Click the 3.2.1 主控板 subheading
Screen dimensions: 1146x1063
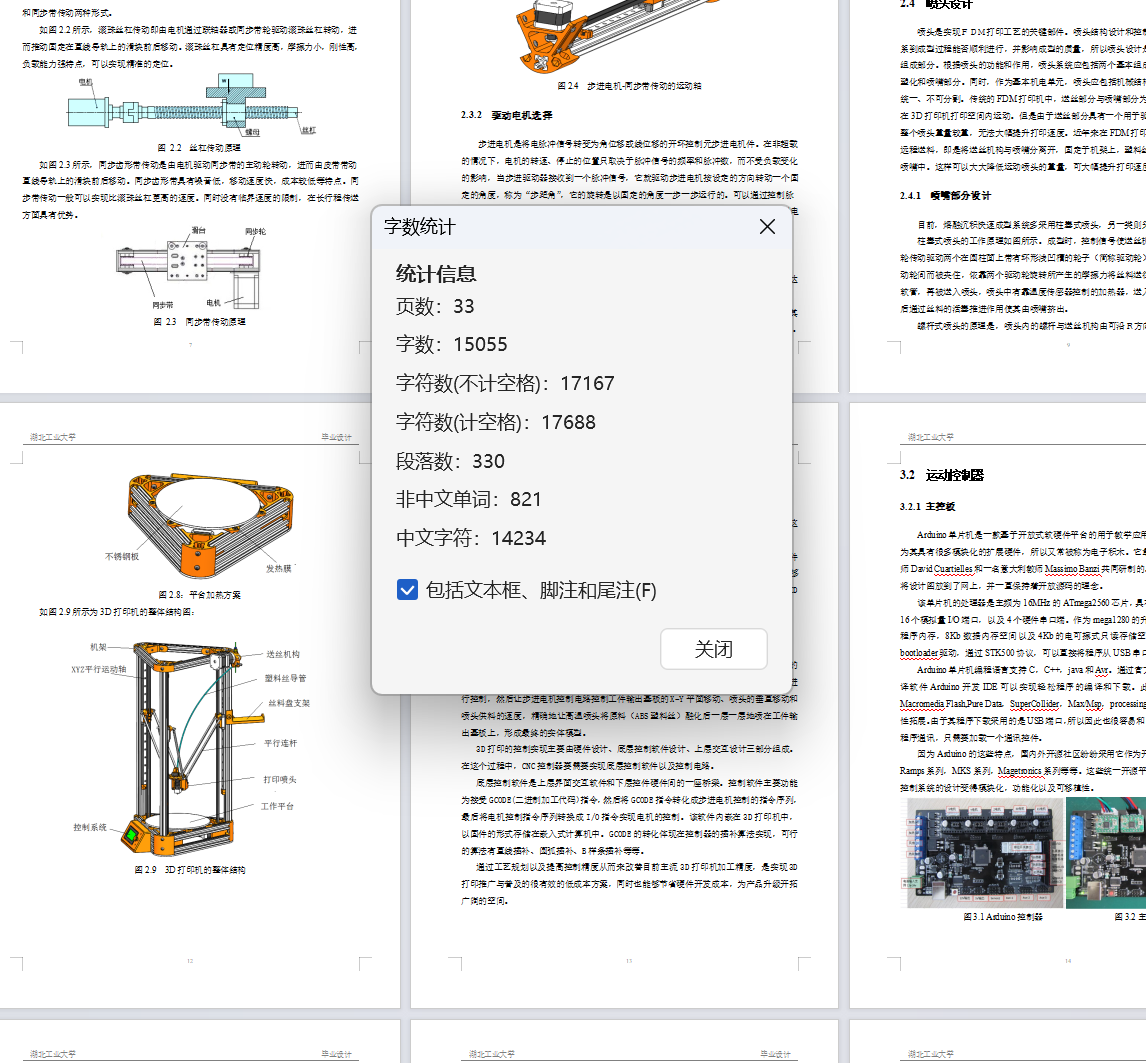(x=927, y=506)
